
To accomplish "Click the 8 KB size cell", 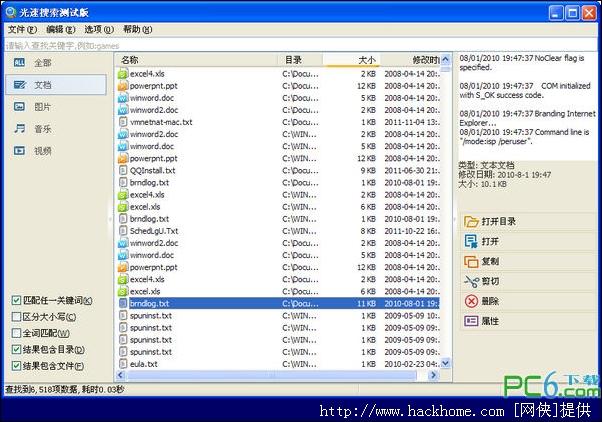I will click(368, 231).
